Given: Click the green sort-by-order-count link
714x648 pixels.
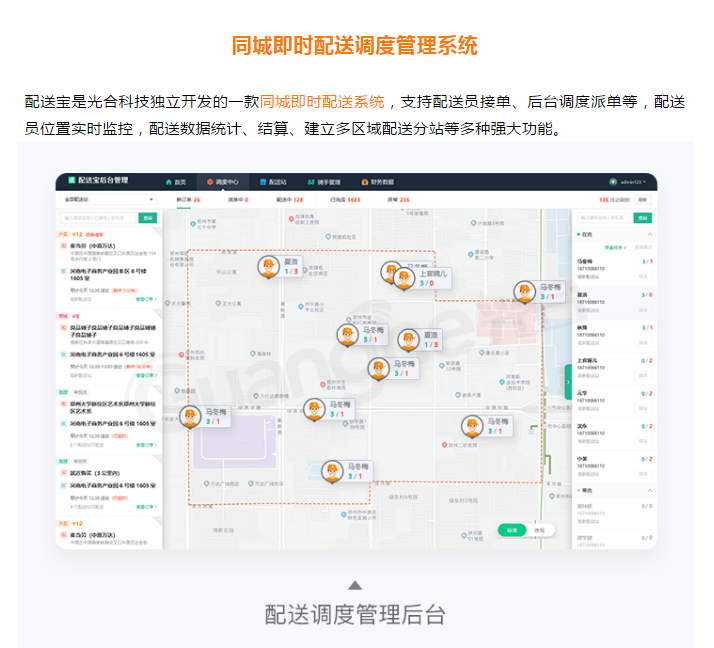Looking at the screenshot, I should (616, 247).
